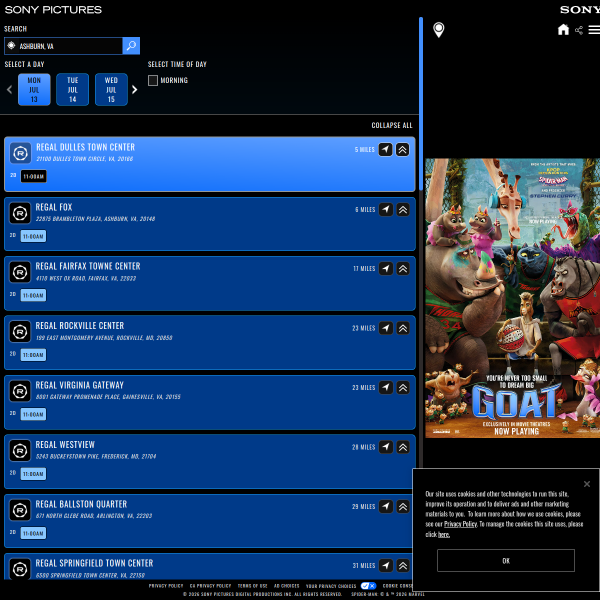600x600 pixels.
Task: Click Collapse All
Action: (392, 125)
